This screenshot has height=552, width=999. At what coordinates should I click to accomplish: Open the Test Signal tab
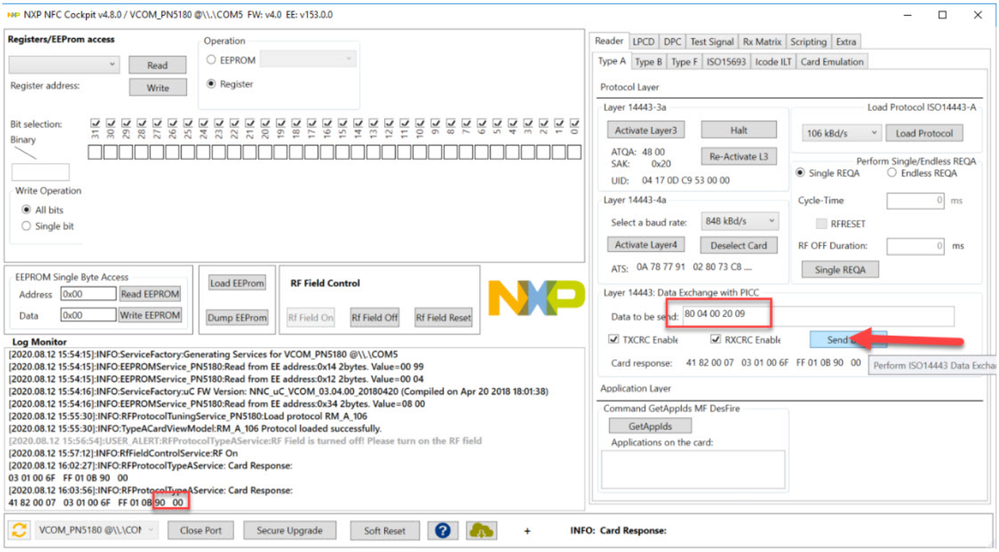(712, 41)
